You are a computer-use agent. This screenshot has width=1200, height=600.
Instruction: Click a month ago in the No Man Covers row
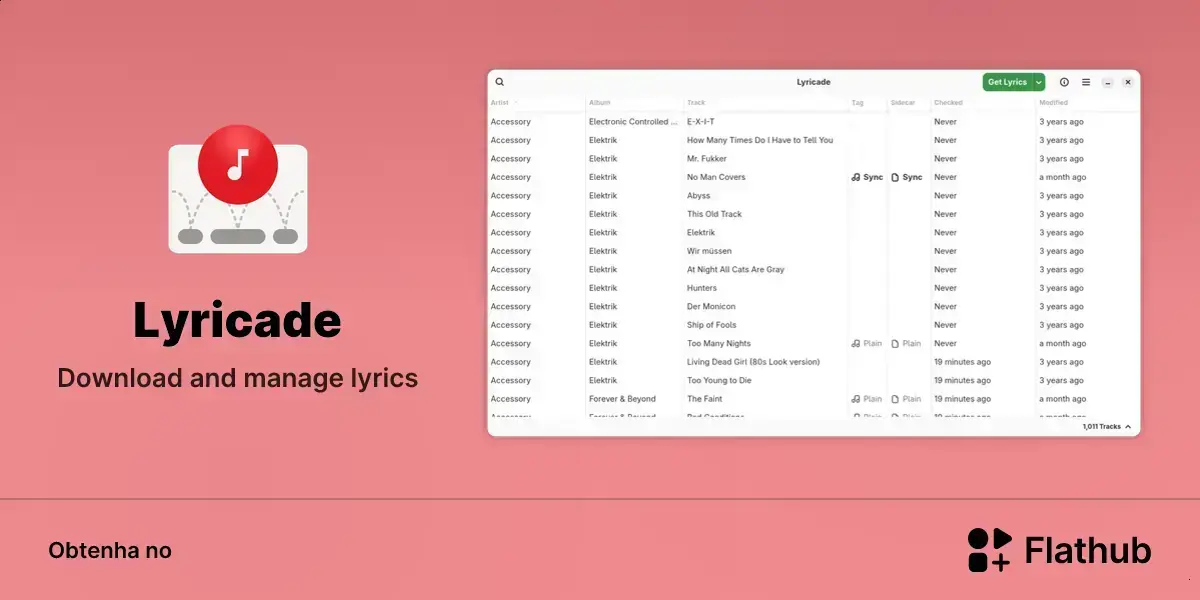(x=1062, y=177)
